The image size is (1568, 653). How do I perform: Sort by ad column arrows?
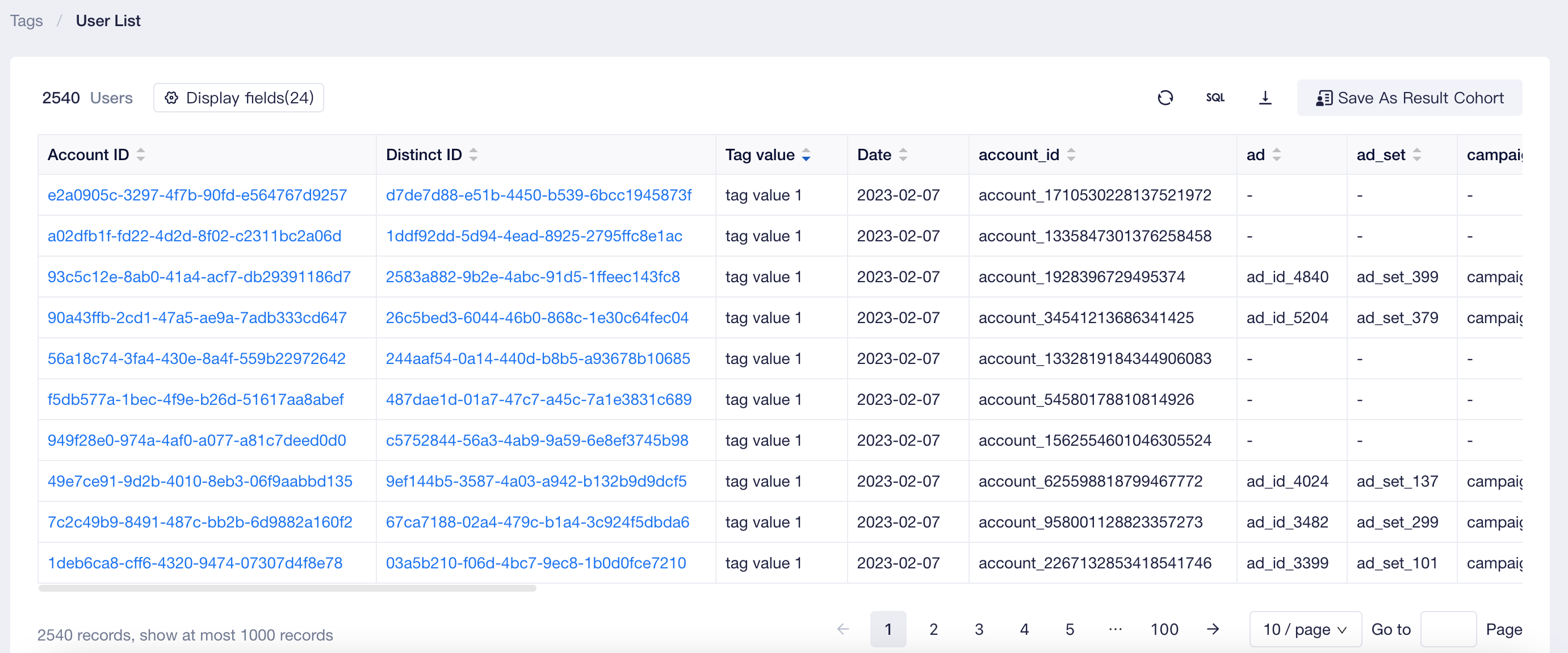coord(1277,154)
